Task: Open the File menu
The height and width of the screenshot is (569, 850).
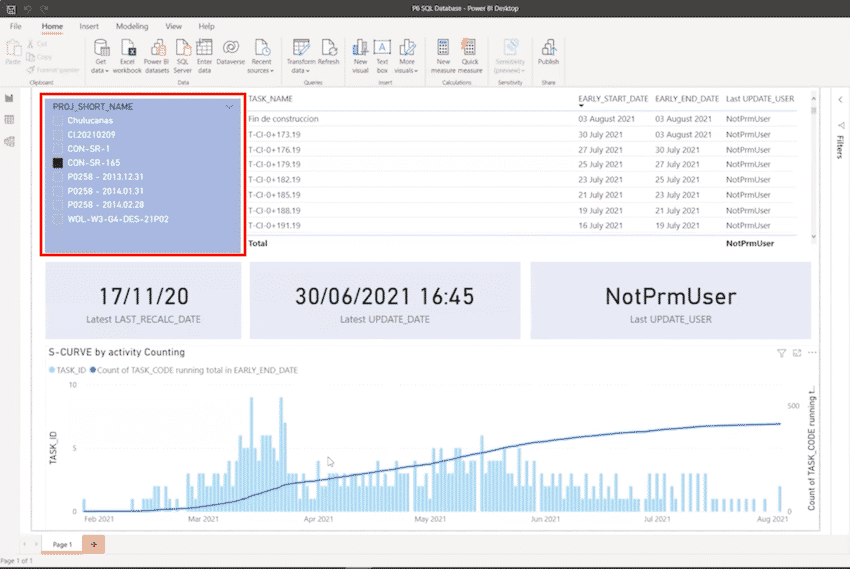Action: click(x=15, y=26)
